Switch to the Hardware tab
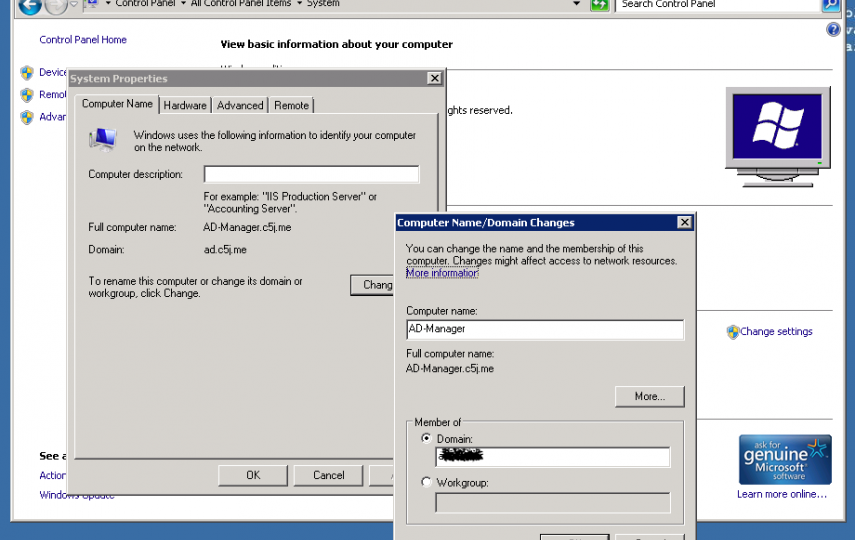 pos(185,105)
